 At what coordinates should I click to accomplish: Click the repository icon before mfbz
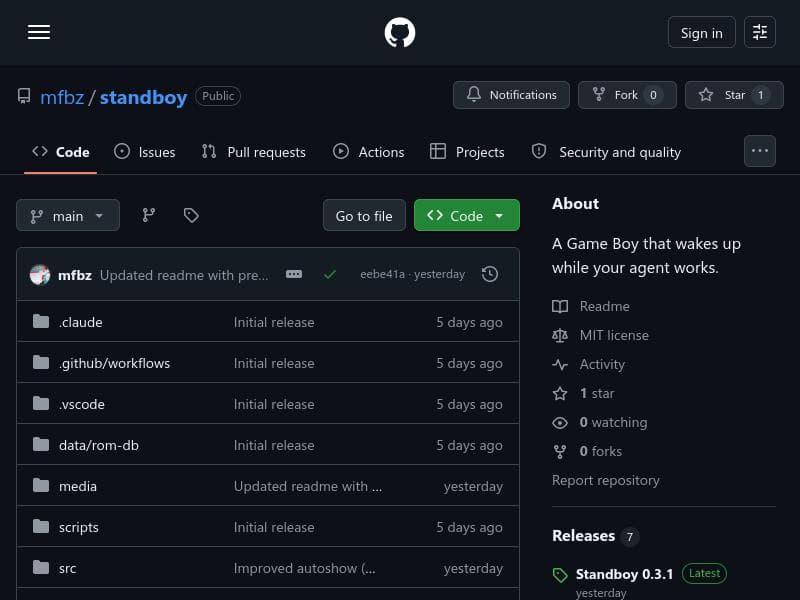tap(23, 96)
